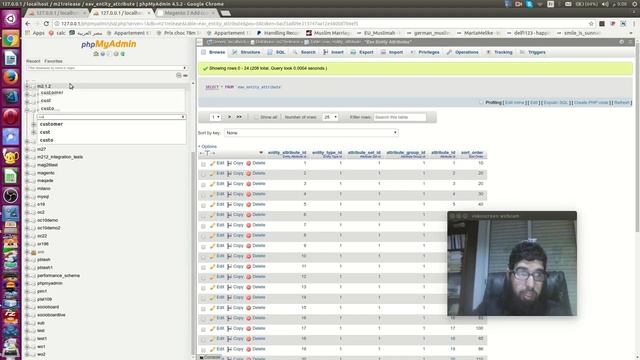This screenshot has width=640, height=360.
Task: Open the column options arrow in table header
Action: (x=261, y=153)
